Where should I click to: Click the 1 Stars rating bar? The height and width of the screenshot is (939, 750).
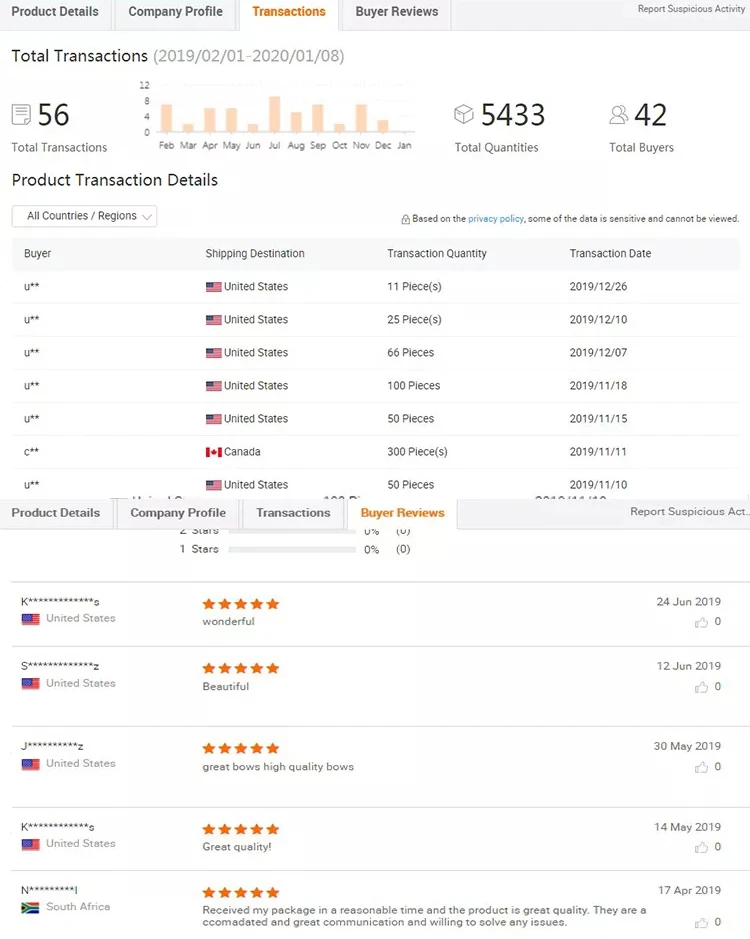(292, 549)
